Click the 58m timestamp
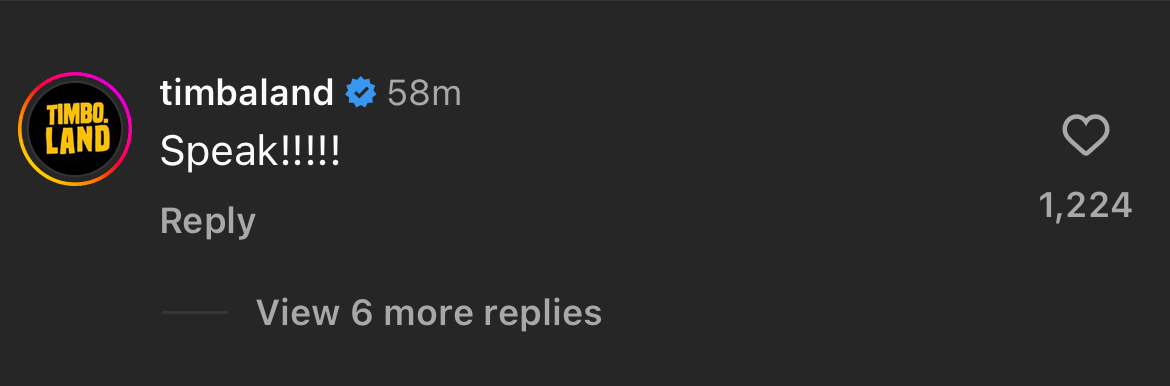This screenshot has height=386, width=1170. tap(425, 94)
